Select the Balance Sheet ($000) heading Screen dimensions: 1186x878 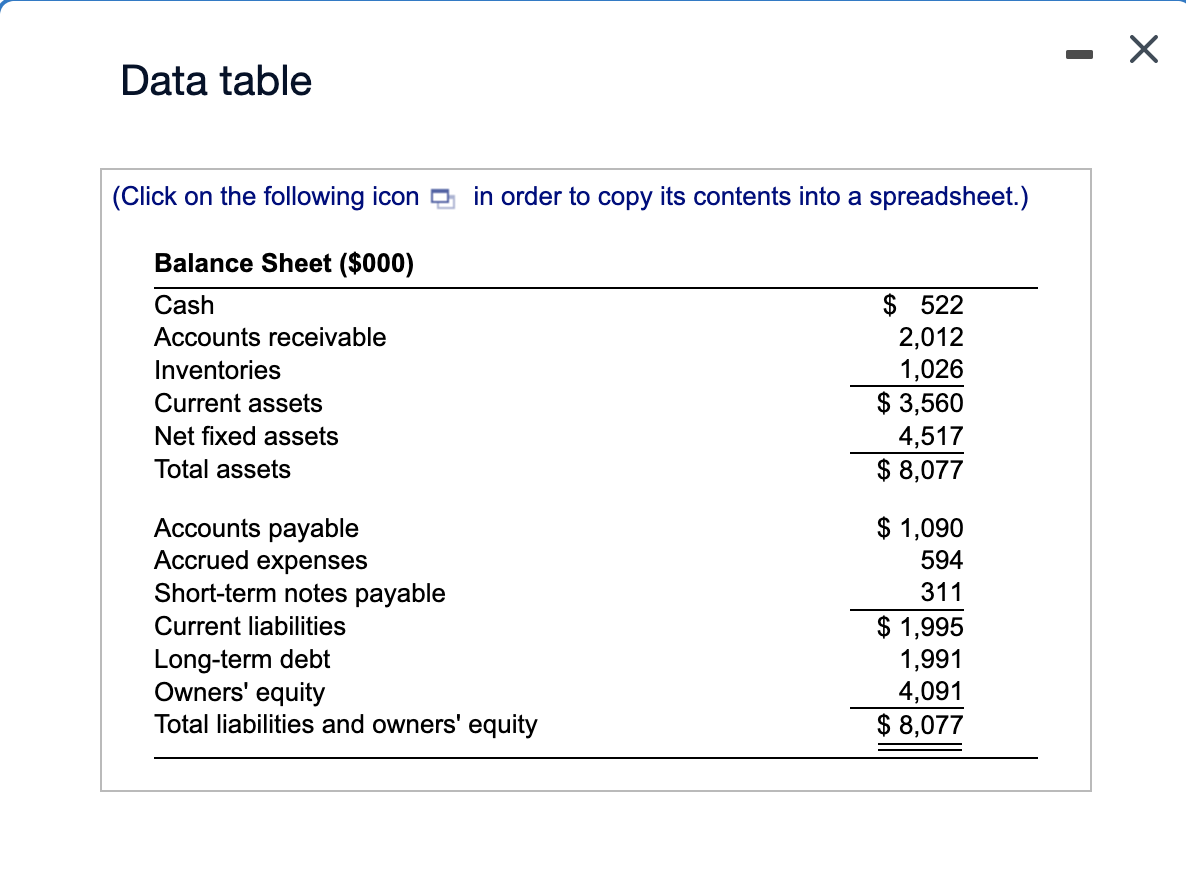(281, 263)
